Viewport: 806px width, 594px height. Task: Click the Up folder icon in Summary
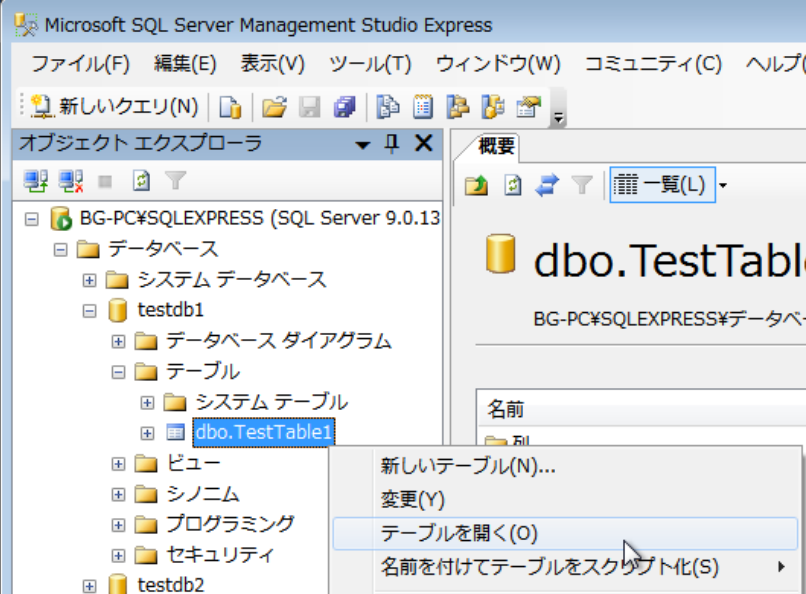[476, 184]
